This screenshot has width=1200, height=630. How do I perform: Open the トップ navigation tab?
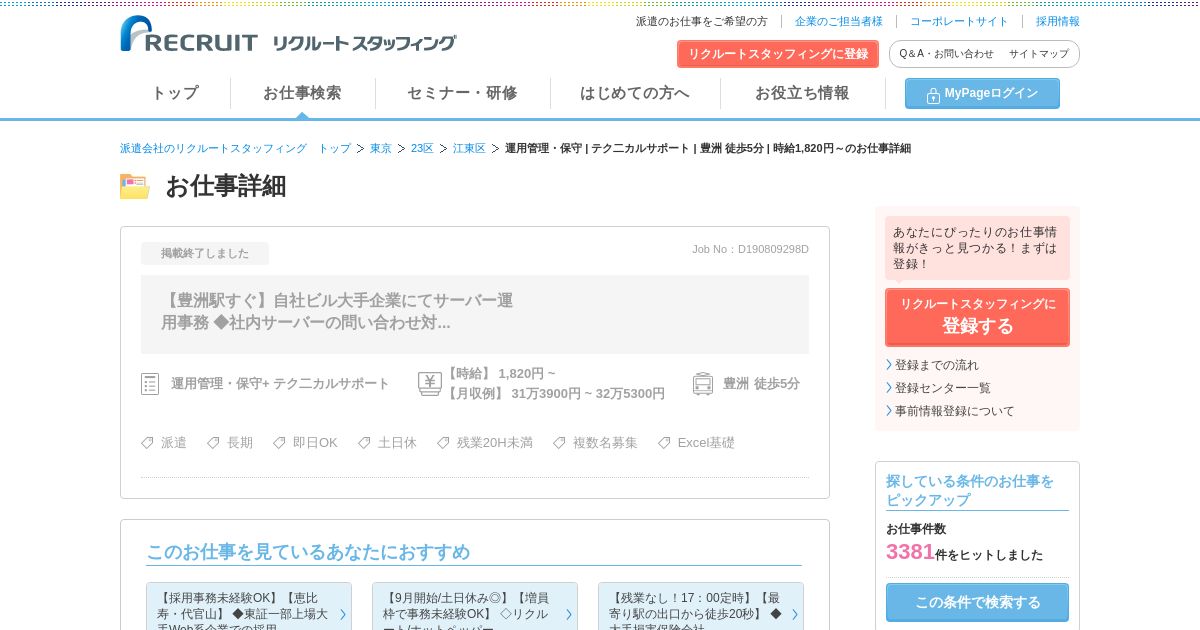click(175, 93)
